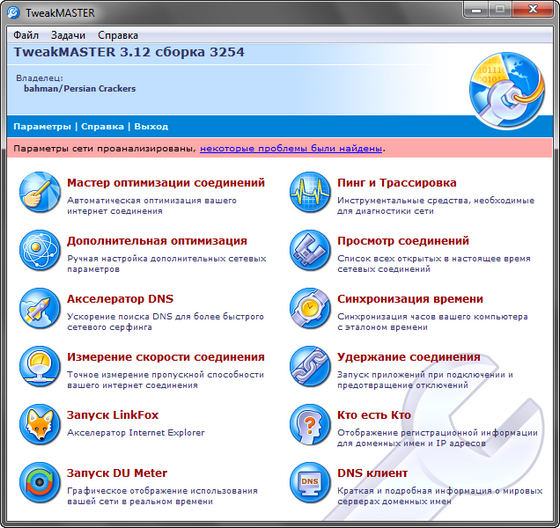Click the speed gauge icon for Измерение скорости
Screen dimensions: 560x528
click(40, 367)
